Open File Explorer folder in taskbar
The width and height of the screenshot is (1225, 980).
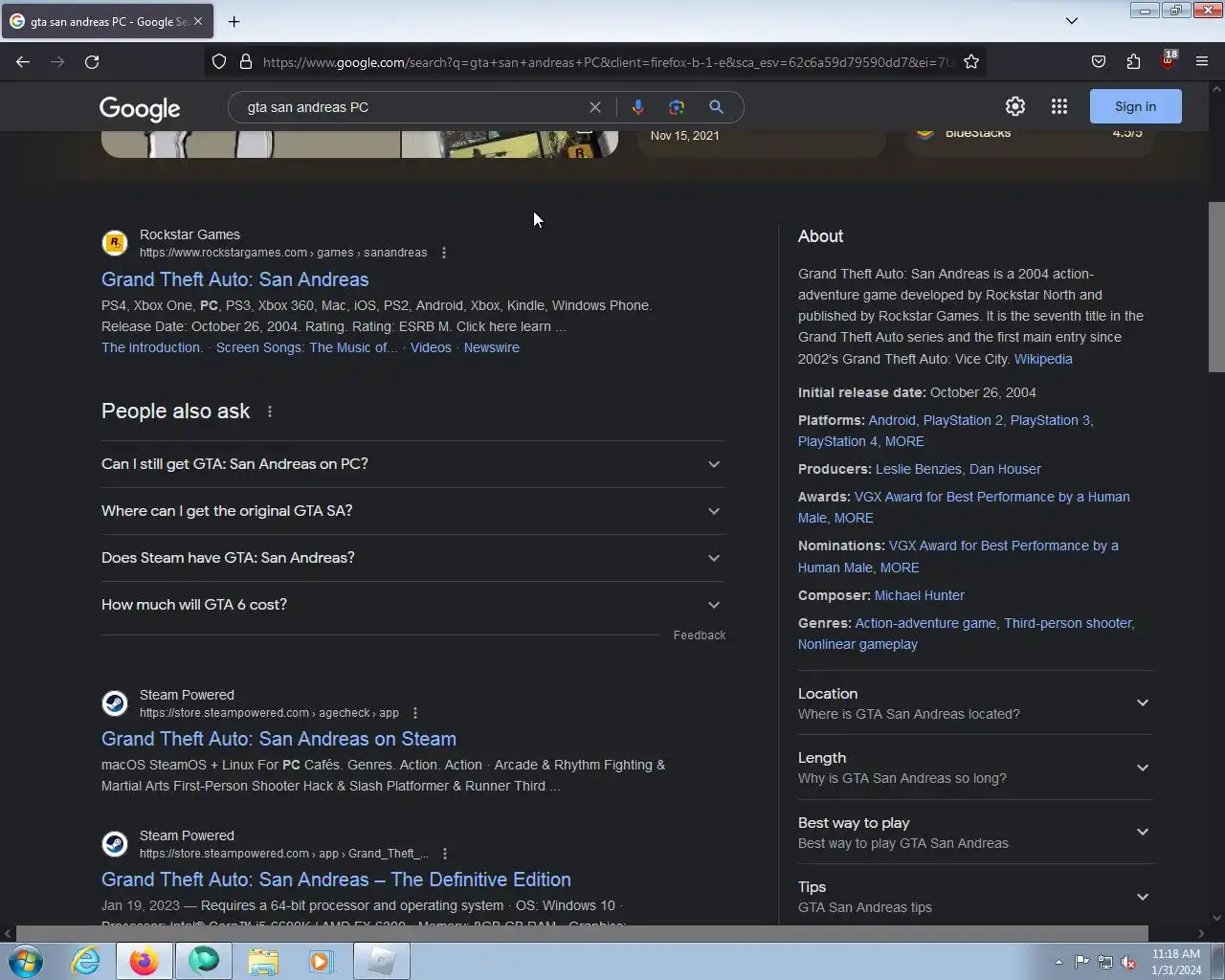[263, 961]
